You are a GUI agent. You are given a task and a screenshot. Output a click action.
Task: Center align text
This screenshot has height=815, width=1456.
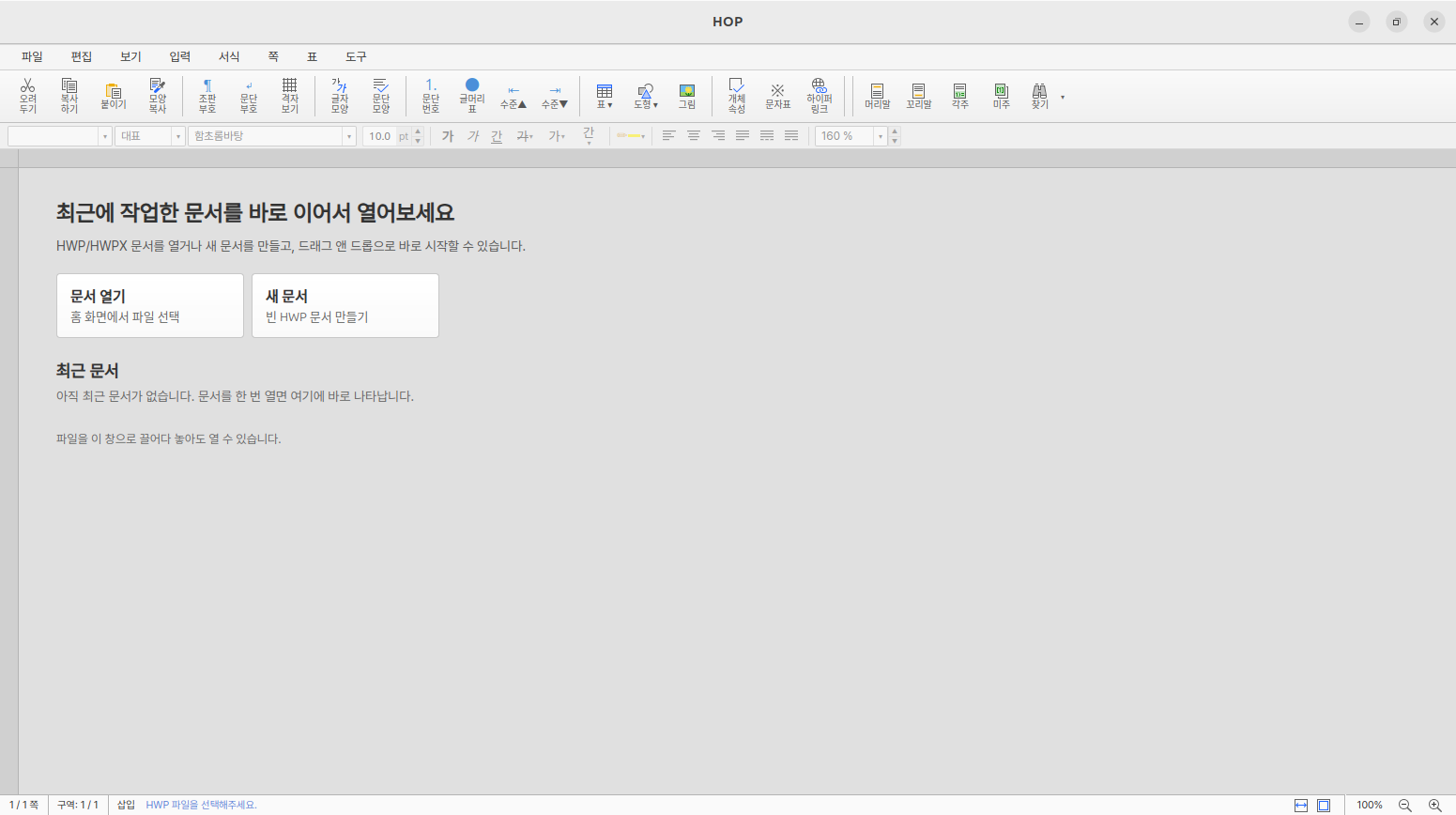click(x=694, y=136)
